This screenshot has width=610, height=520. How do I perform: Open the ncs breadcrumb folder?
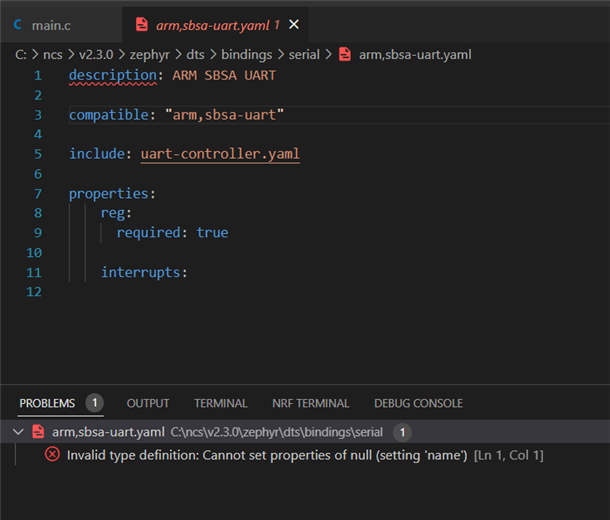point(53,54)
